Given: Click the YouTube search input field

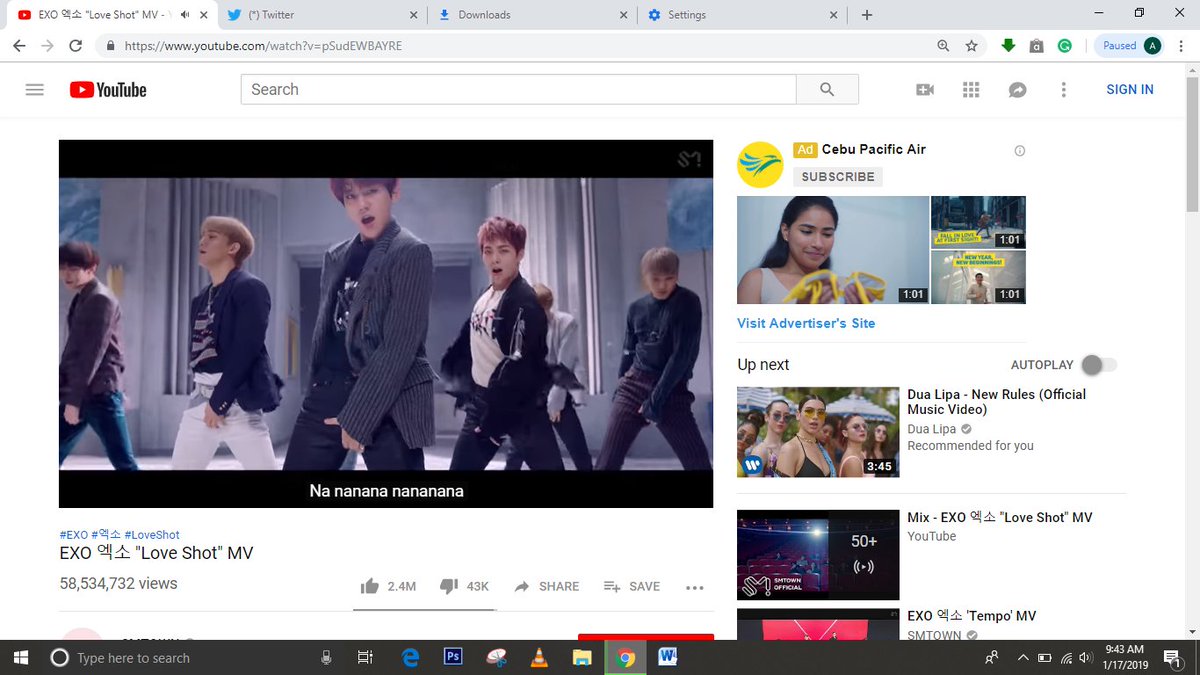Looking at the screenshot, I should (518, 89).
